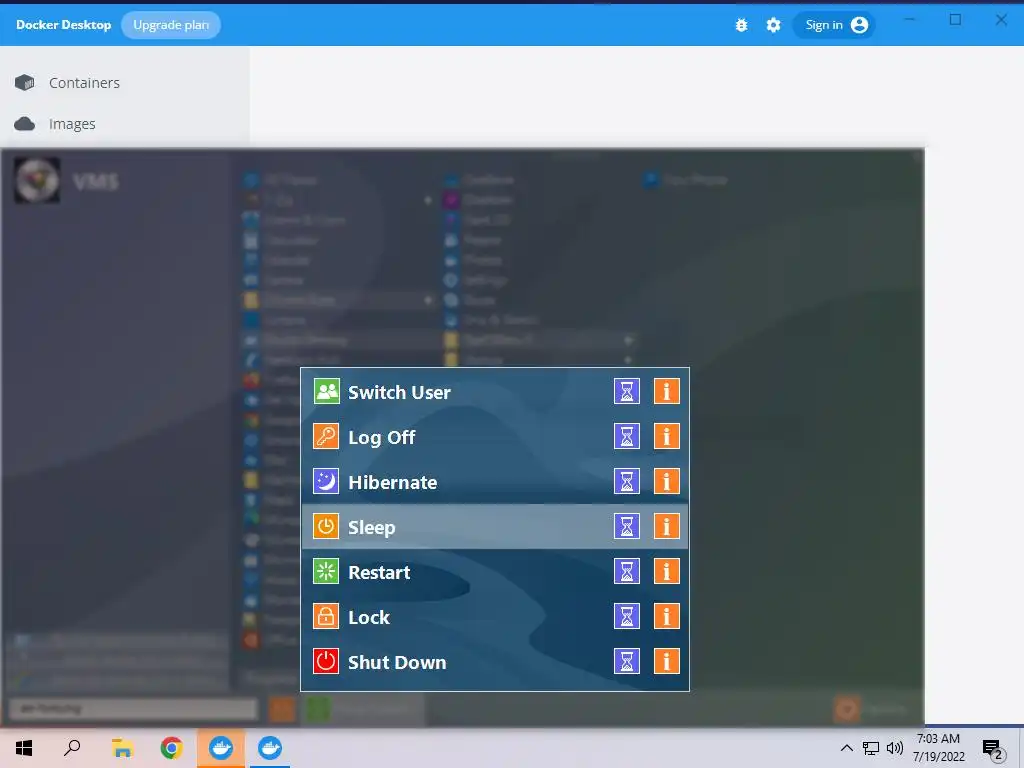The image size is (1024, 768).
Task: Show hidden system tray icons
Action: tap(846, 748)
